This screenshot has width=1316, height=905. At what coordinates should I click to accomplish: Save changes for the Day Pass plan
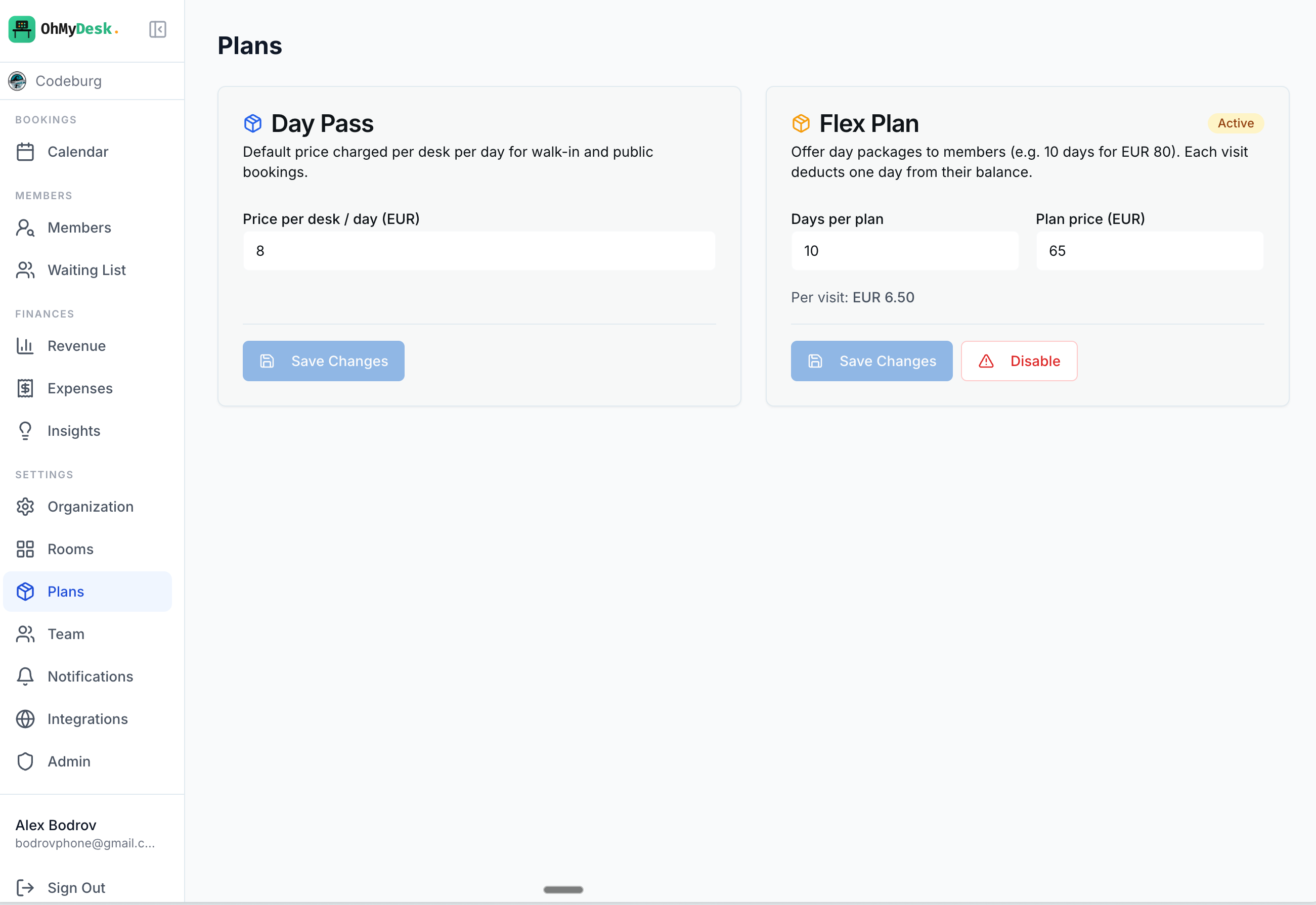tap(323, 360)
